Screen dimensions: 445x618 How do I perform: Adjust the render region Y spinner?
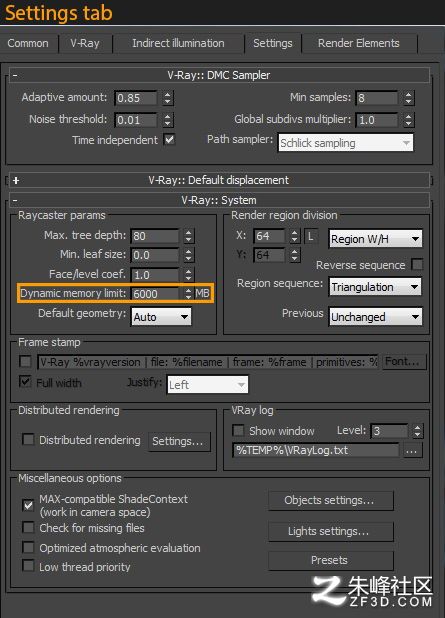[295, 255]
